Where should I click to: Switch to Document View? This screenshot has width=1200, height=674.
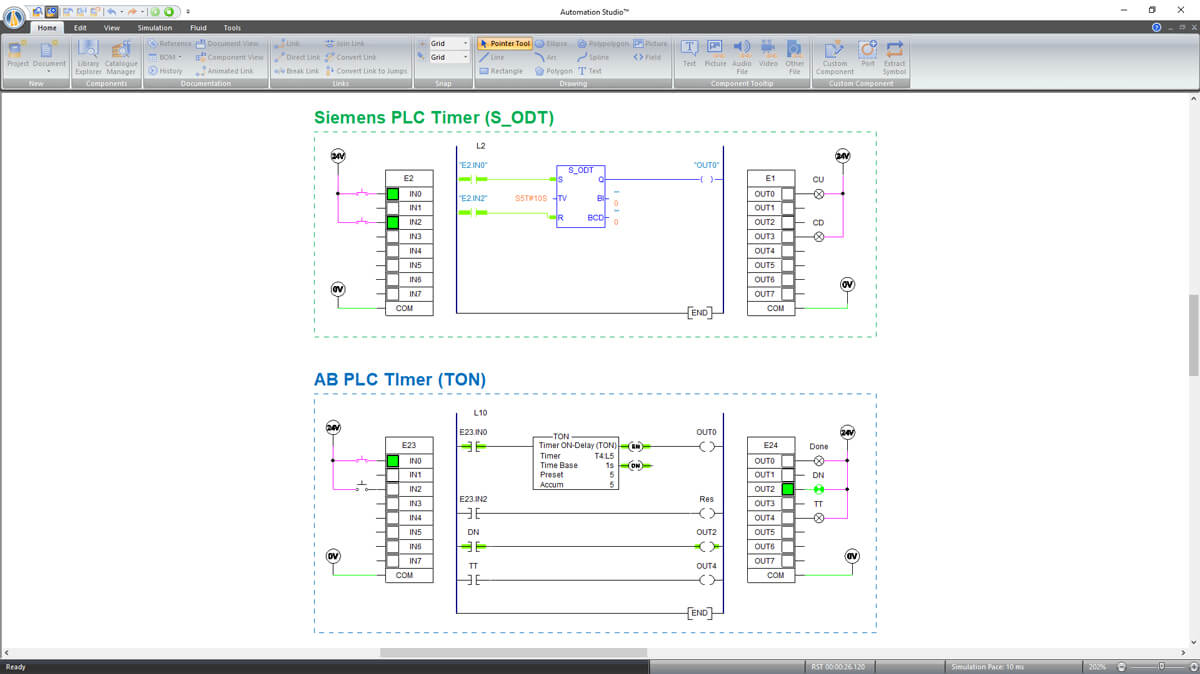tap(227, 44)
